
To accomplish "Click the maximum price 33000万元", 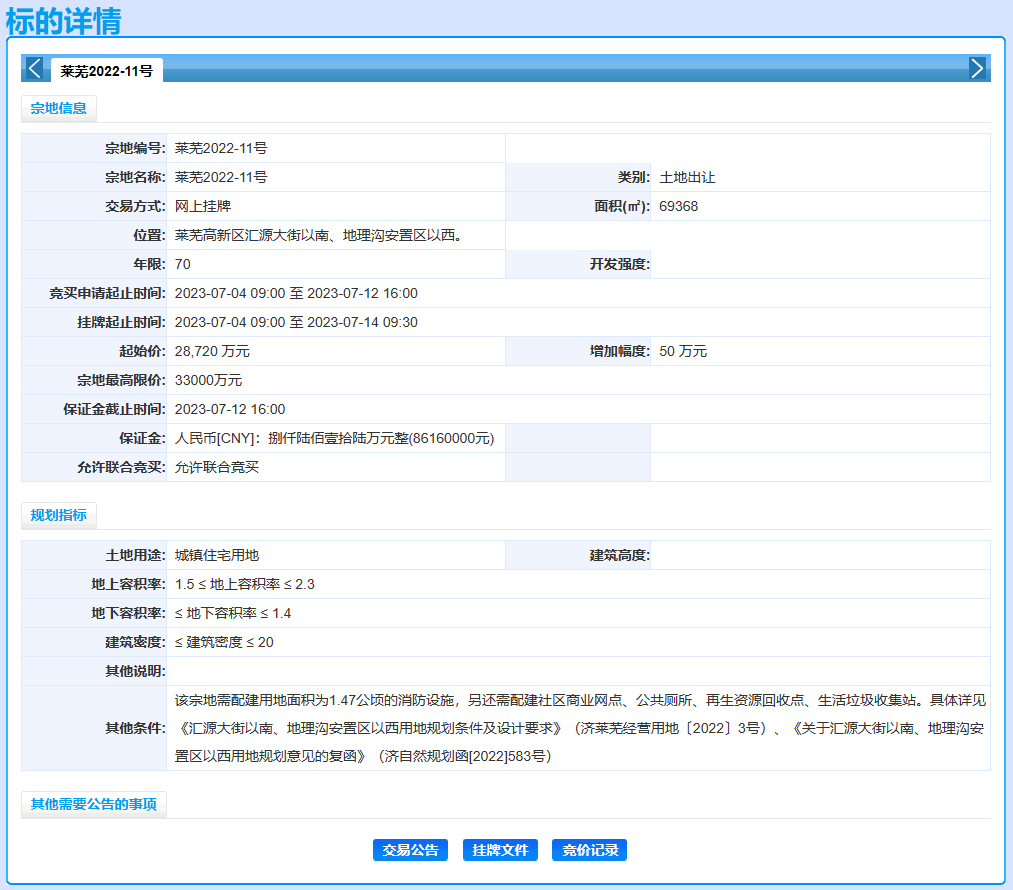I will (x=208, y=380).
